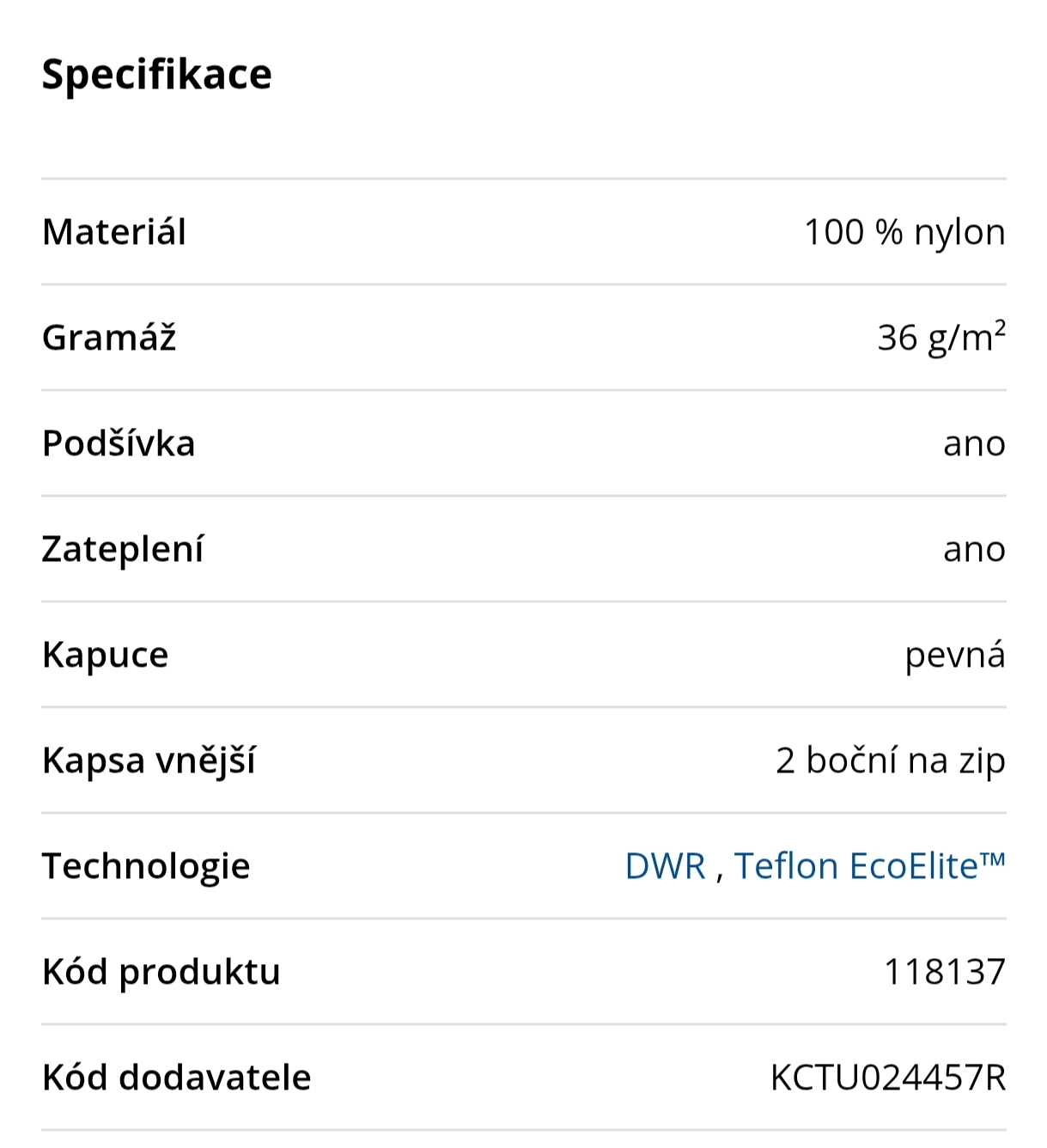Click the 36 g/m² value
This screenshot has height=1148, width=1047.
point(940,338)
